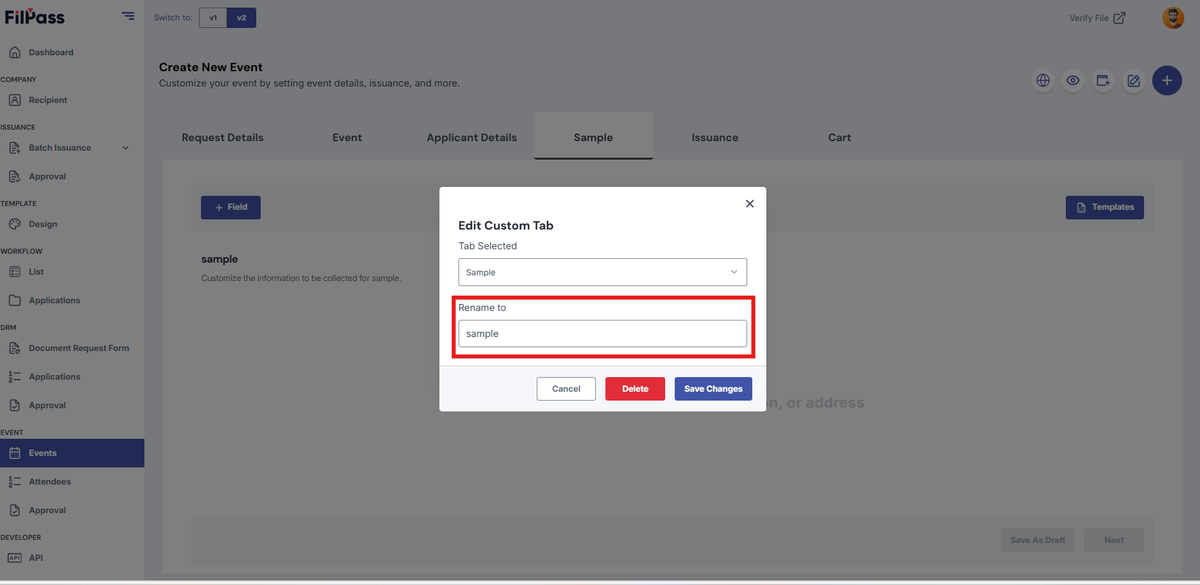Open the Tab Selected dropdown
The image size is (1200, 585).
pyautogui.click(x=602, y=272)
